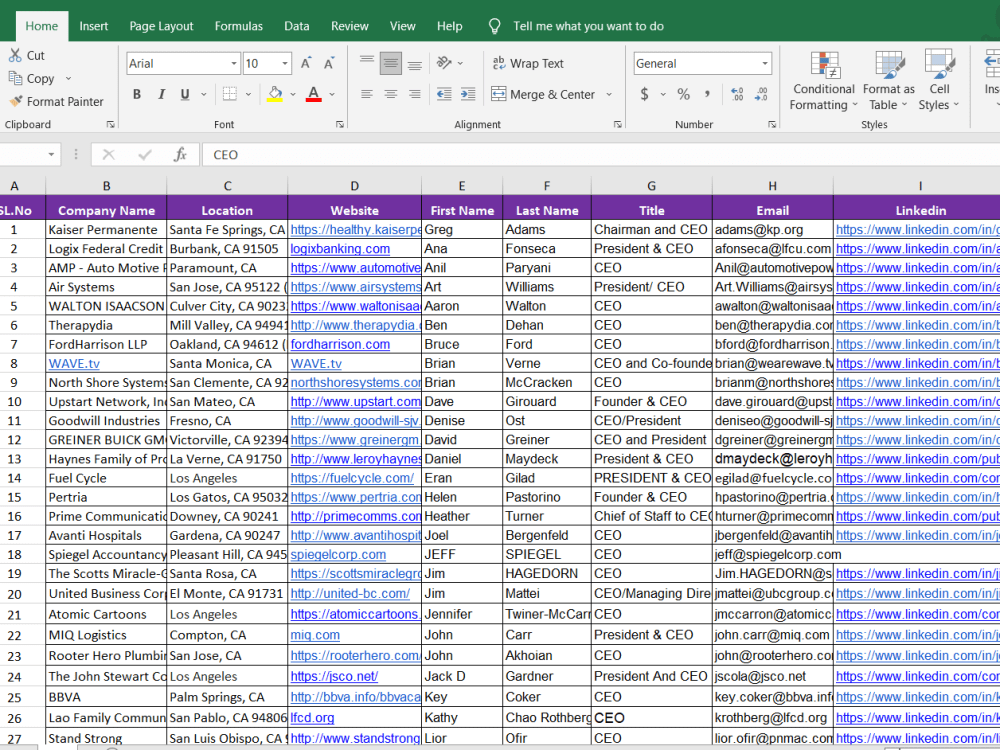Expand Merge & Center options arrow

609,94
